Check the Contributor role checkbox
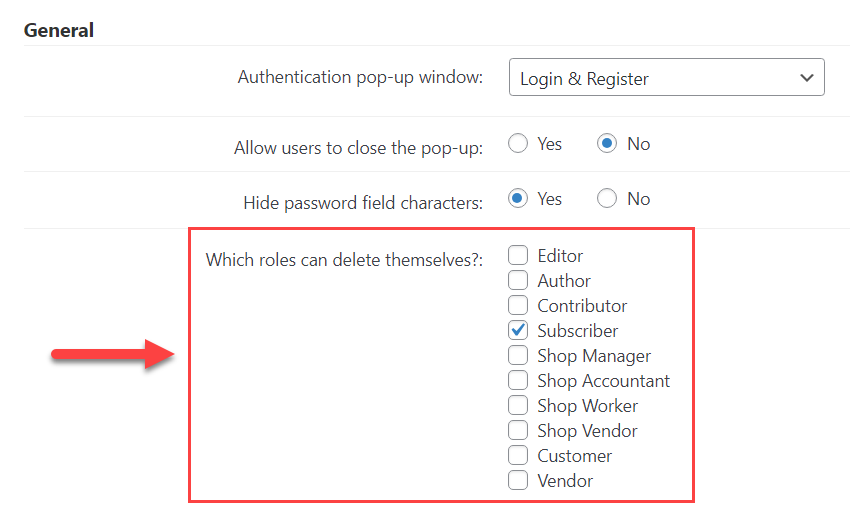The image size is (850, 510). click(x=518, y=305)
